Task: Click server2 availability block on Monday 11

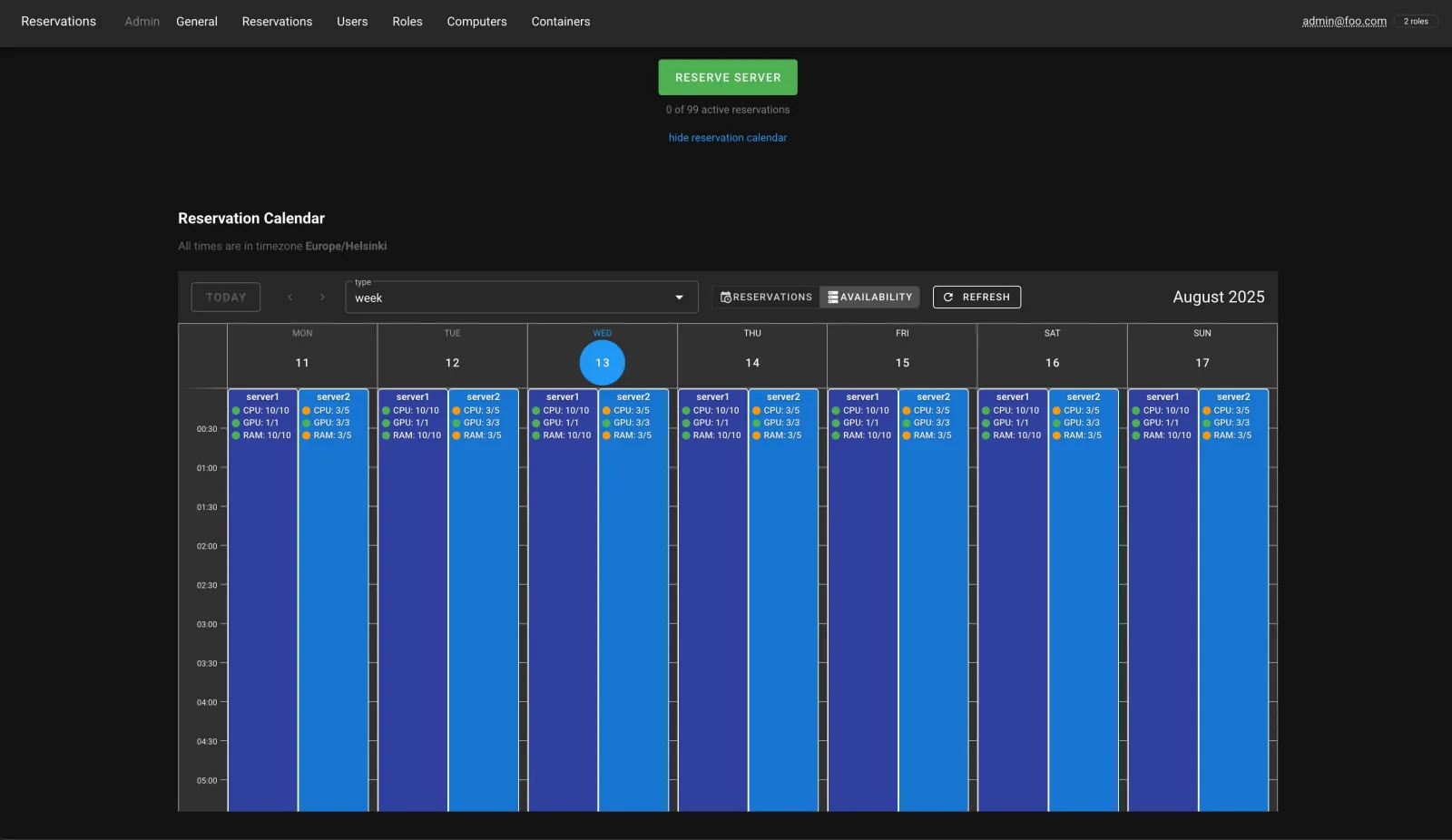Action: 333,600
